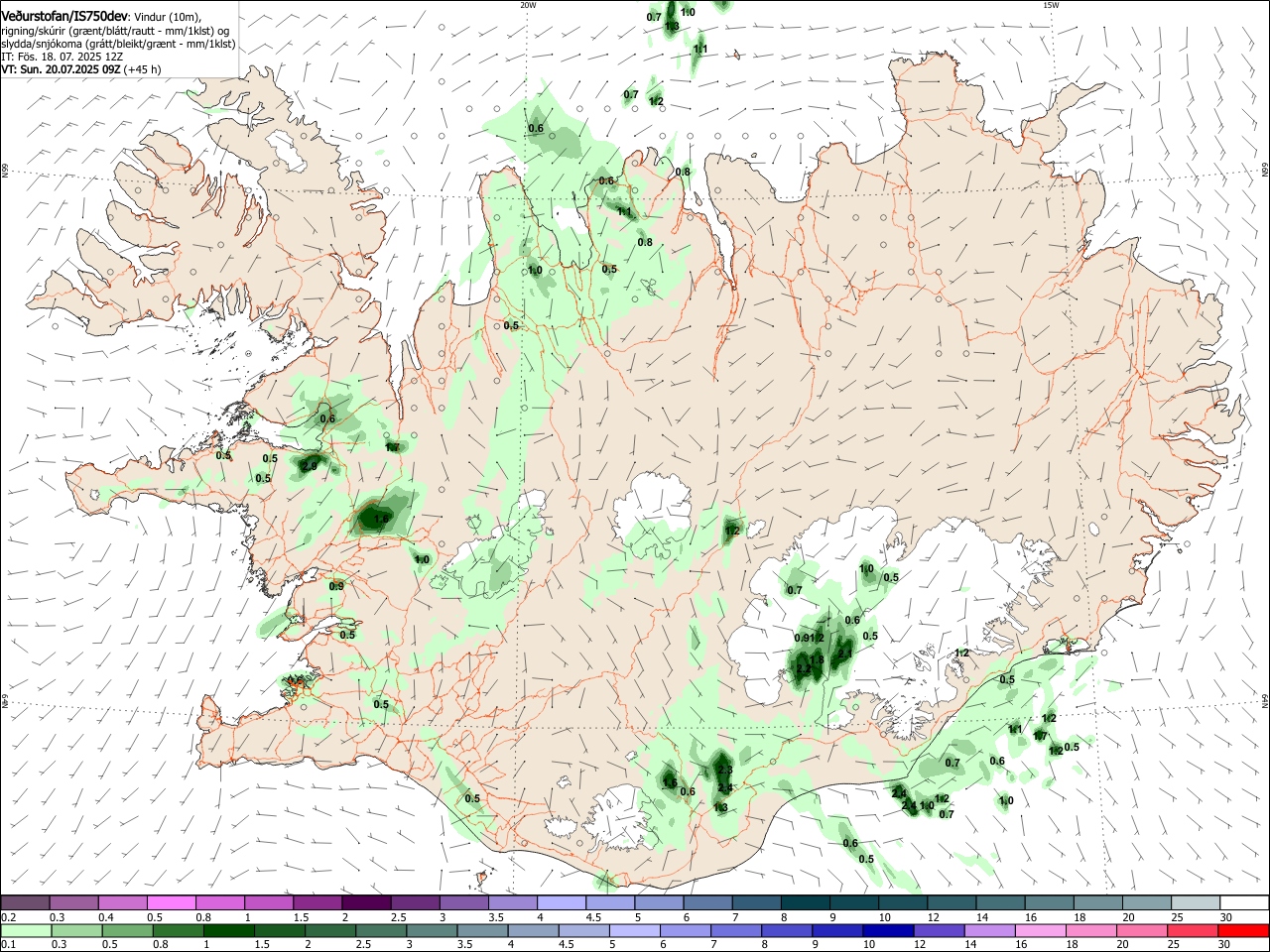The image size is (1270, 952).
Task: Select the dark blue 10 swatch in rain scale
Action: click(887, 930)
